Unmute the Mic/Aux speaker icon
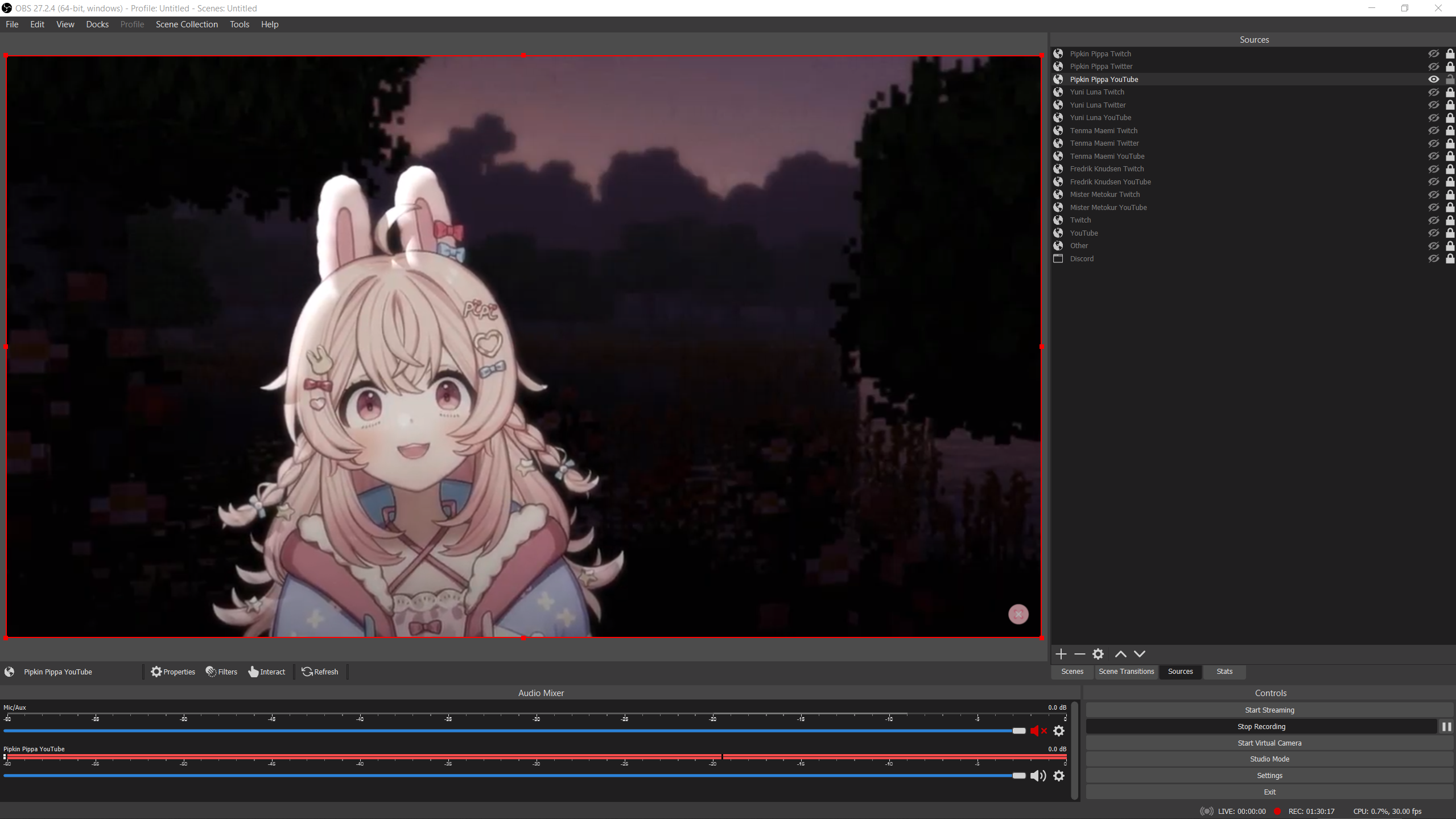Image resolution: width=1456 pixels, height=819 pixels. click(1038, 731)
